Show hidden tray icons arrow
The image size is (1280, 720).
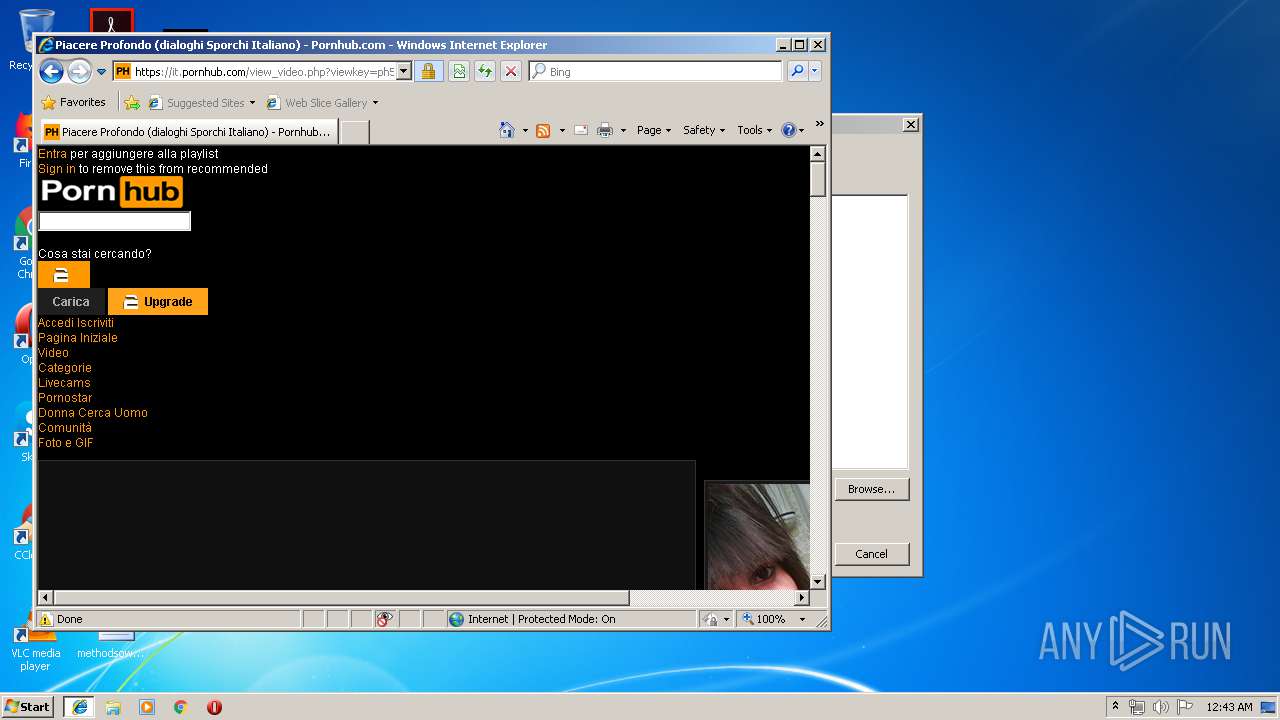[x=1115, y=706]
